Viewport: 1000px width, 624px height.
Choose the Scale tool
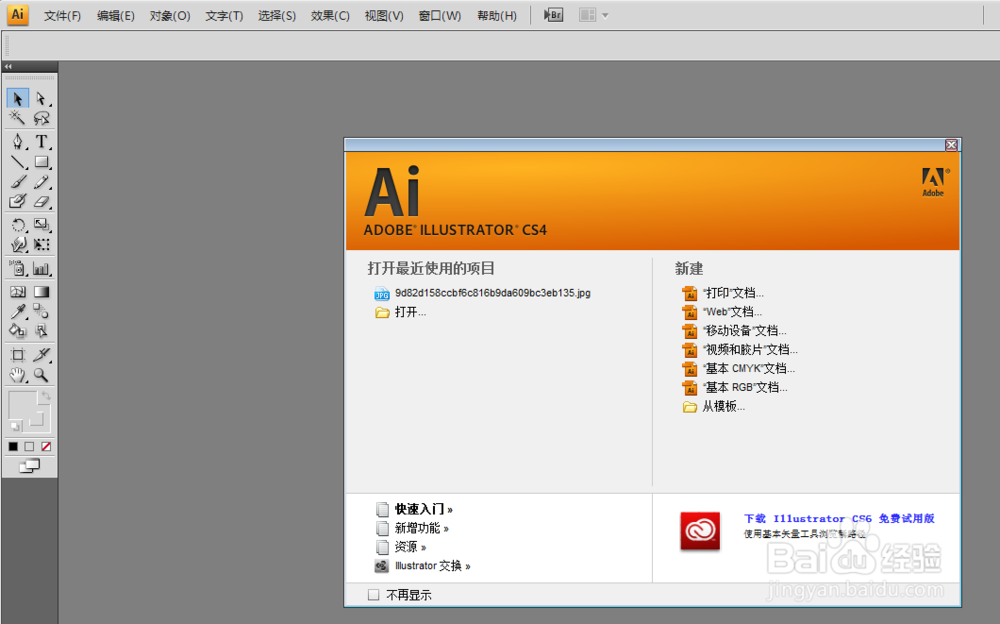pyautogui.click(x=41, y=225)
